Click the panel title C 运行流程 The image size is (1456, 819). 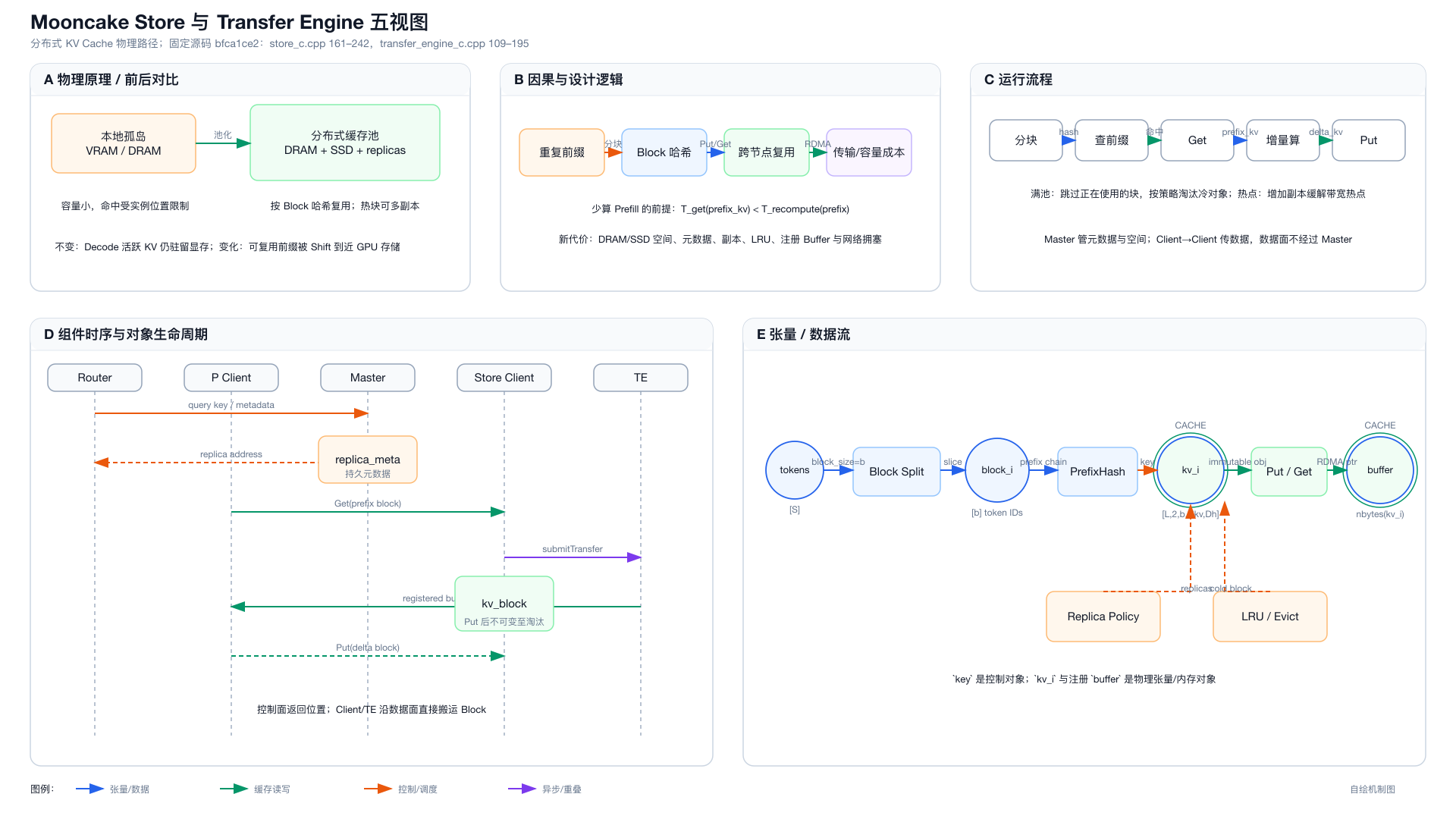point(1018,80)
